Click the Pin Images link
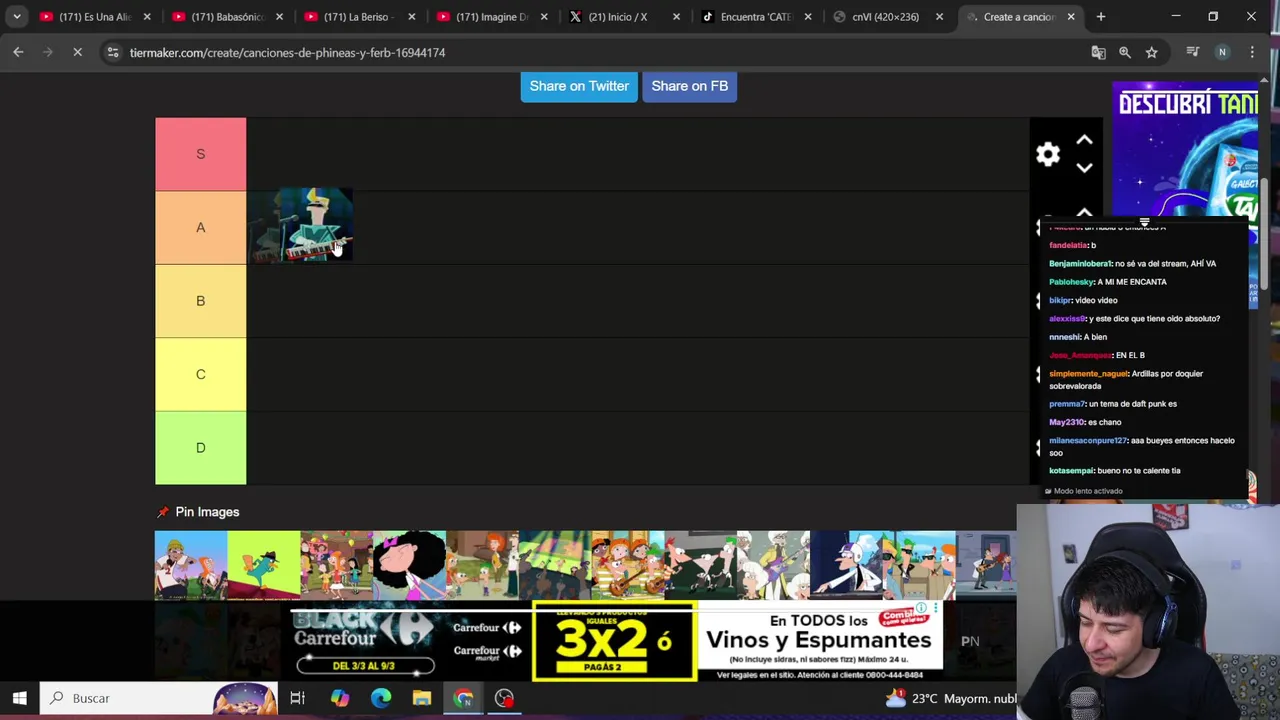 (207, 512)
